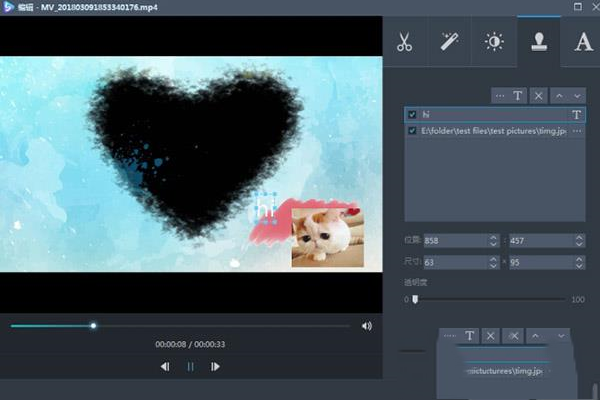
Task: Open the scissors trim tab
Action: pyautogui.click(x=405, y=41)
